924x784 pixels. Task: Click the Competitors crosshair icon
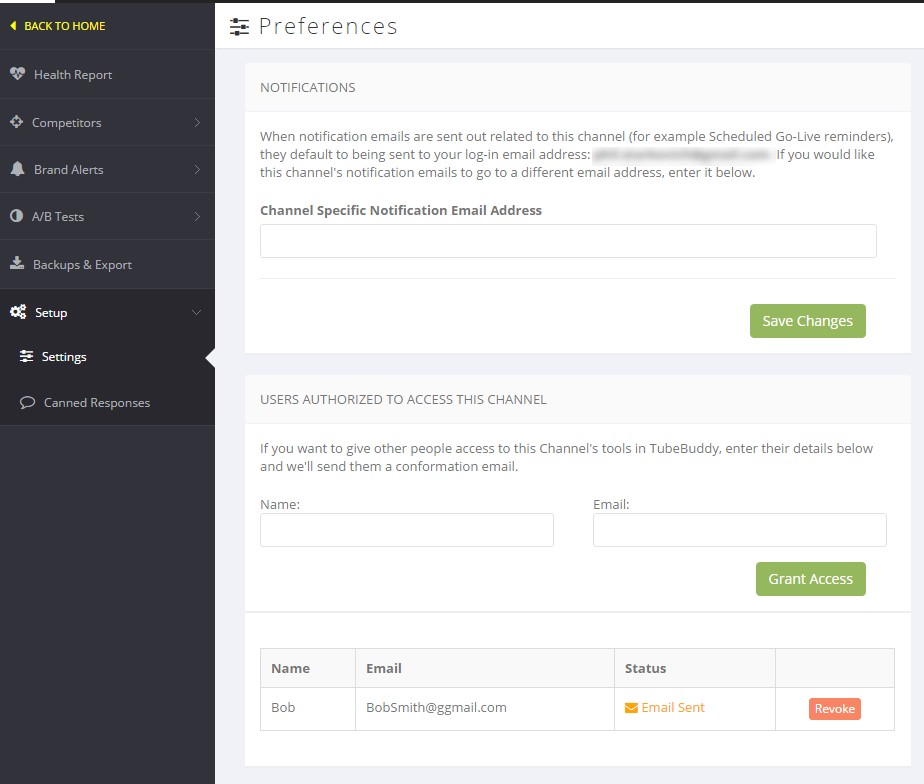[x=16, y=122]
